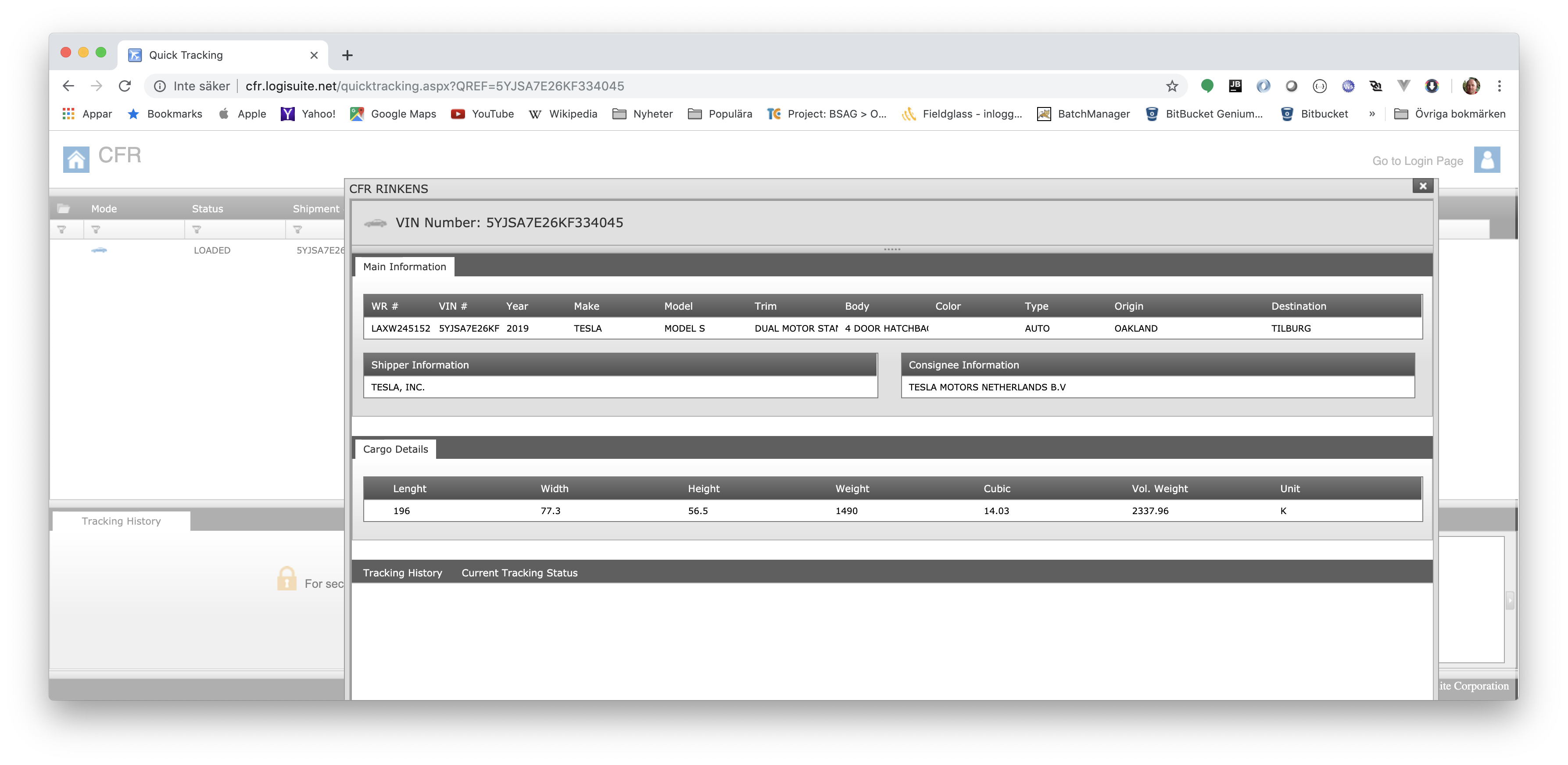The image size is (1568, 765).
Task: Click the panel splitter handle dots
Action: point(892,250)
